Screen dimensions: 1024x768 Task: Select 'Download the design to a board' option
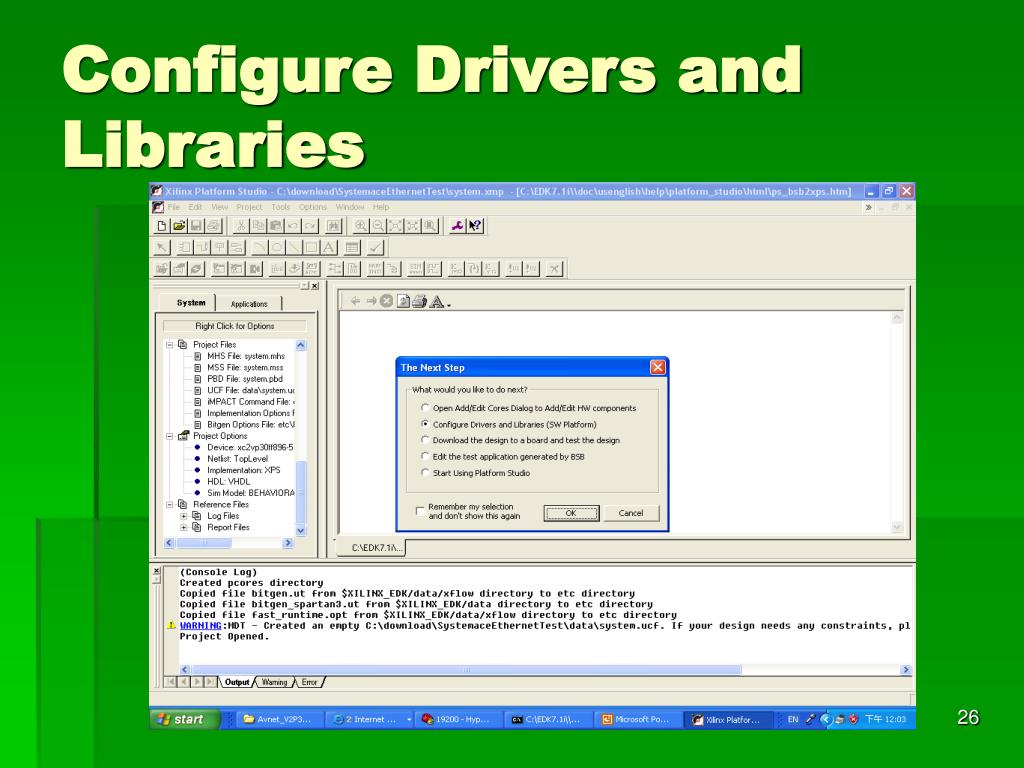point(425,440)
